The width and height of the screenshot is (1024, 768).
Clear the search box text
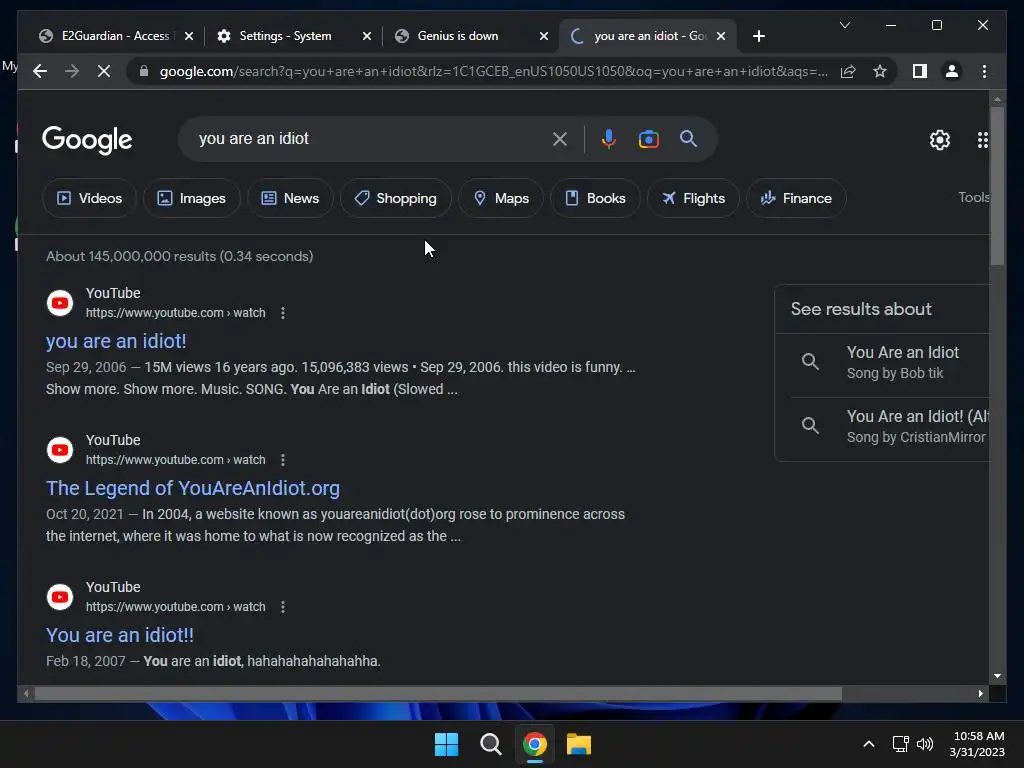pyautogui.click(x=560, y=138)
